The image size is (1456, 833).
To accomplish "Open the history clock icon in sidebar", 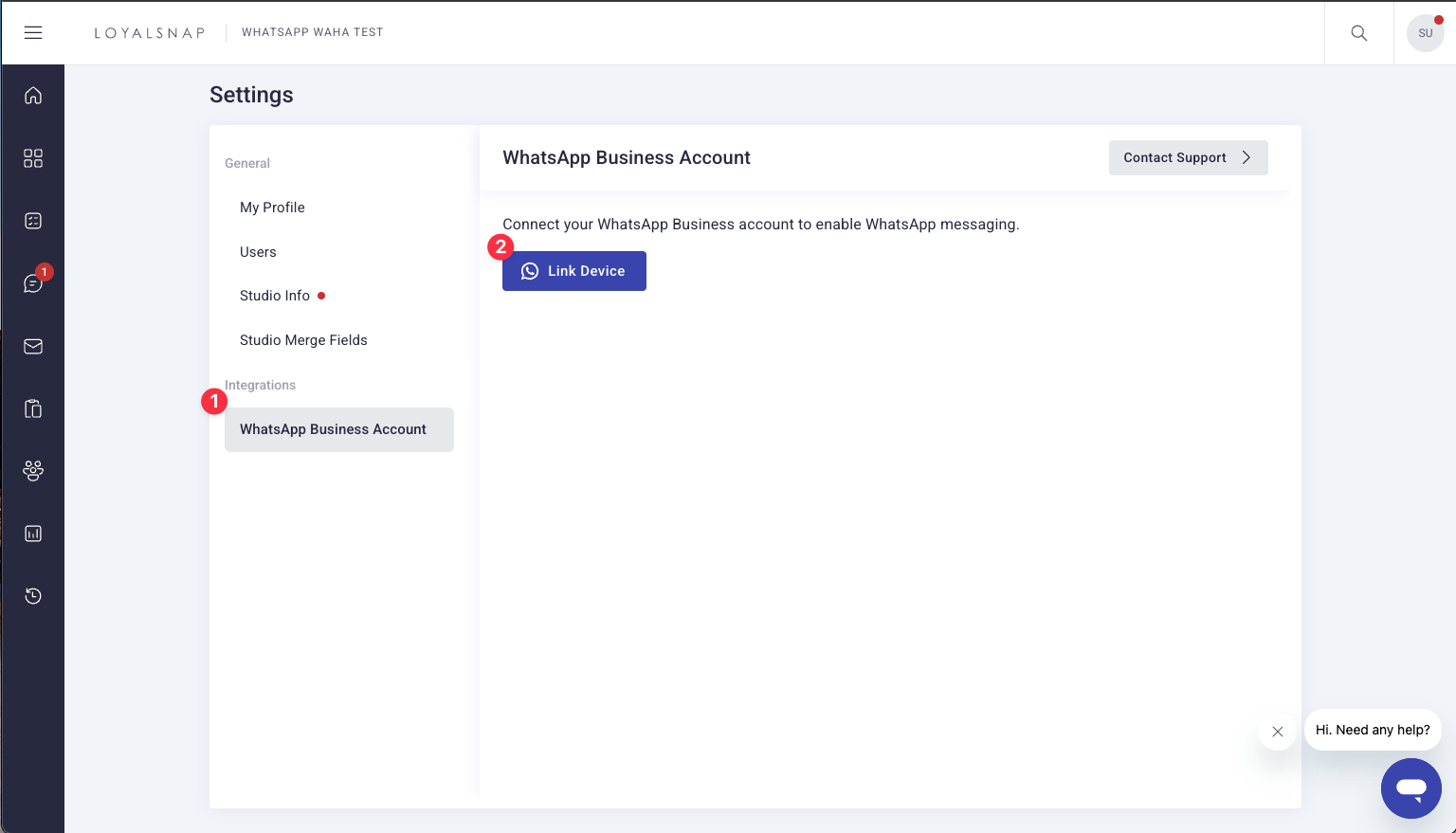I will (x=33, y=596).
